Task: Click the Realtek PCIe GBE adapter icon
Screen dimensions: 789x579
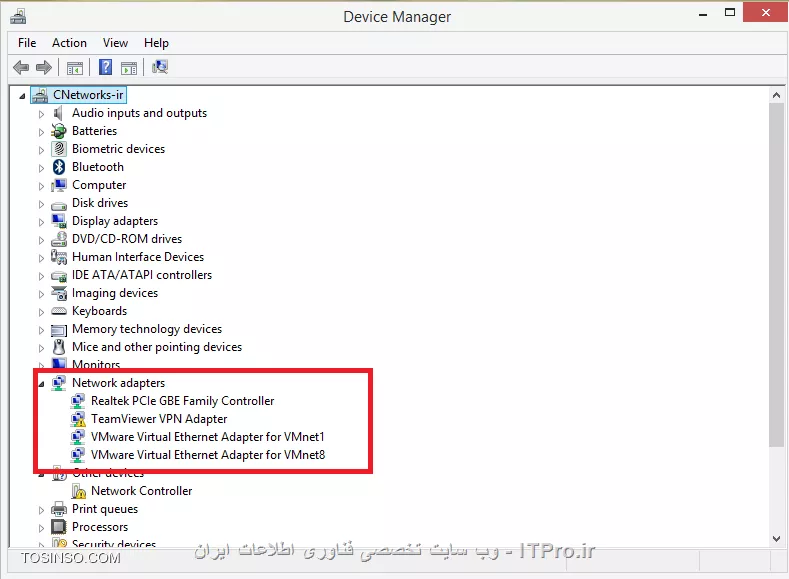Action: click(78, 401)
